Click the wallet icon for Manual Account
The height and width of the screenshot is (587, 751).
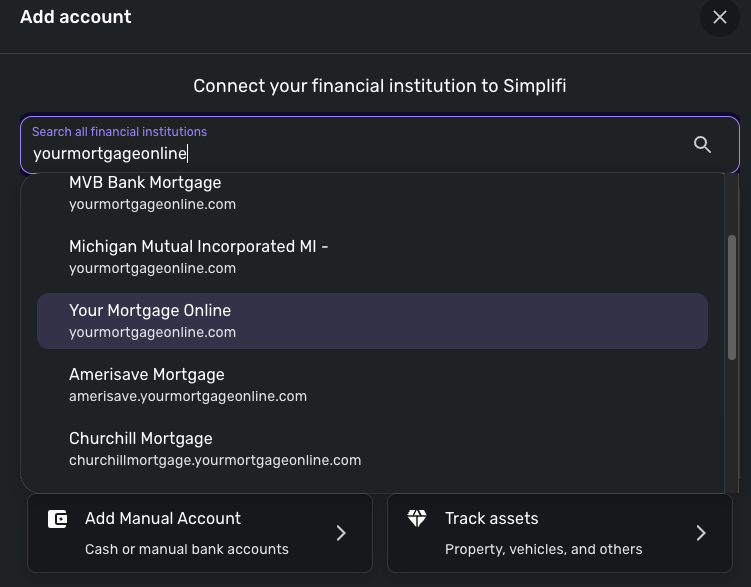tap(58, 519)
